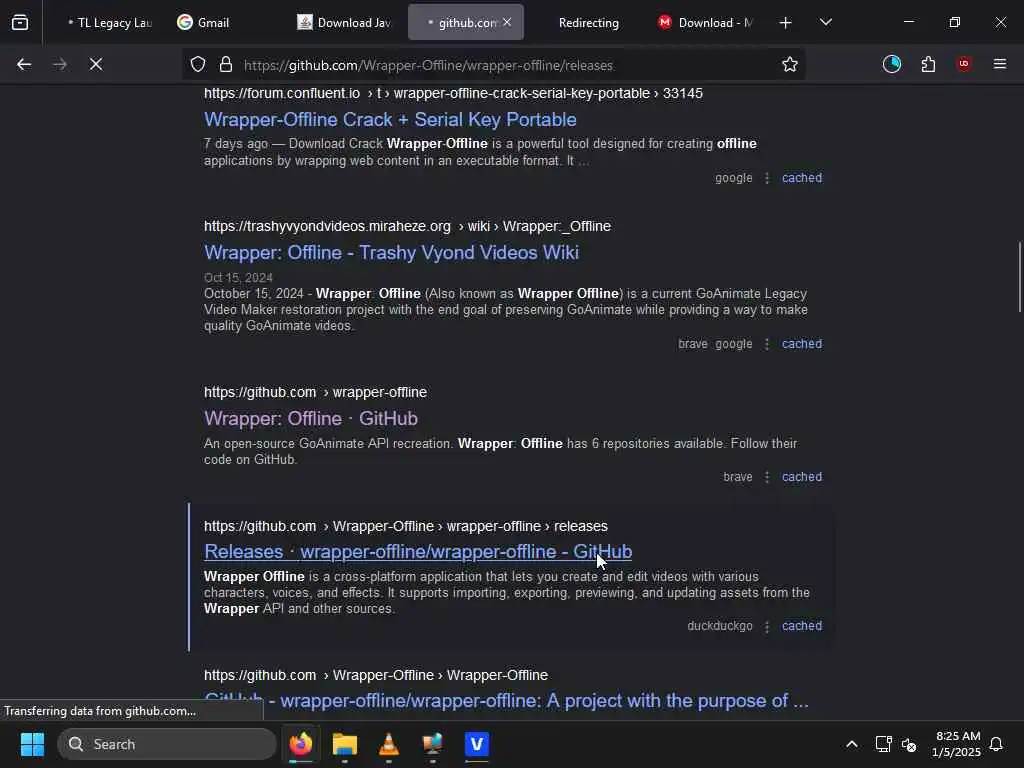The height and width of the screenshot is (768, 1024).
Task: Click the network status tray icon
Action: click(x=884, y=744)
